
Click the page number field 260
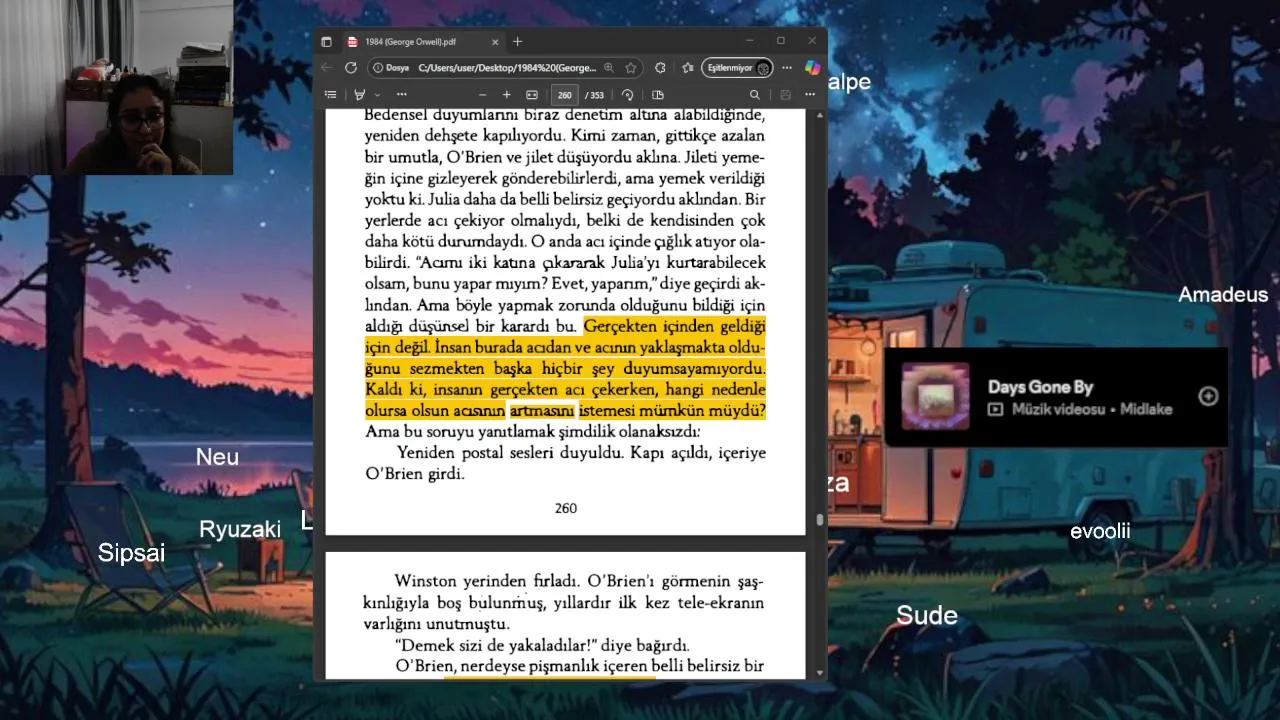[565, 95]
